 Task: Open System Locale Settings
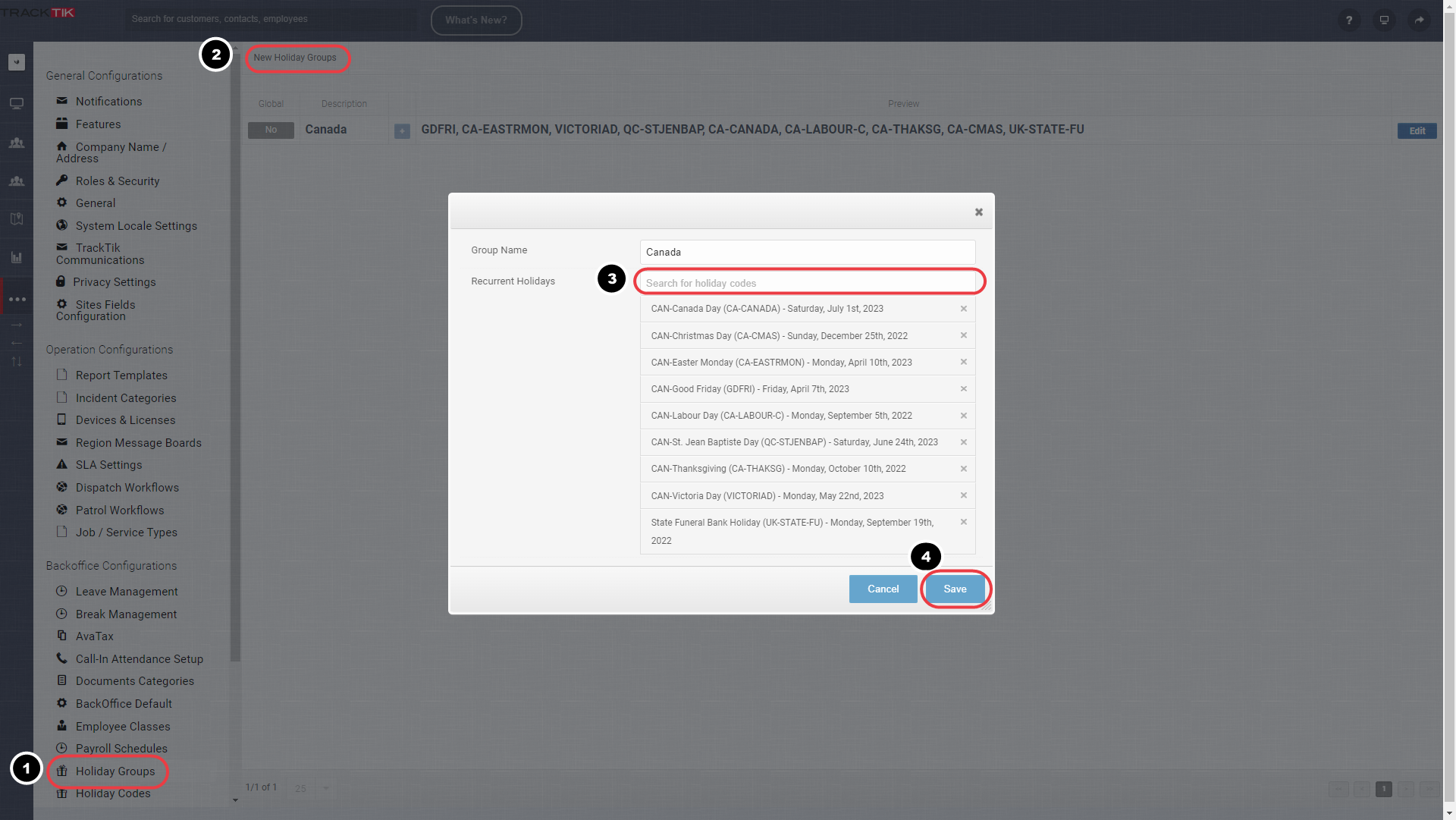click(136, 226)
